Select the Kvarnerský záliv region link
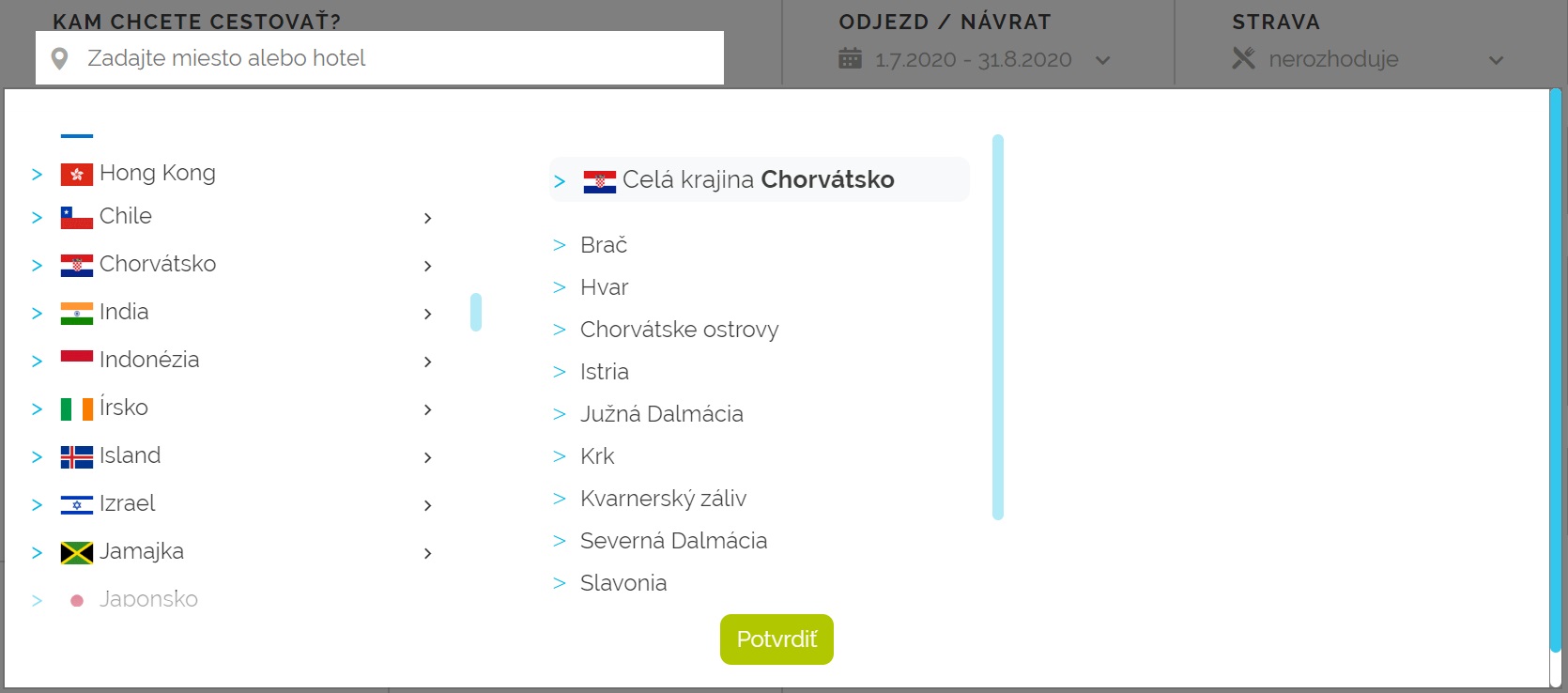Screen dimensions: 1568x693 coord(664,499)
